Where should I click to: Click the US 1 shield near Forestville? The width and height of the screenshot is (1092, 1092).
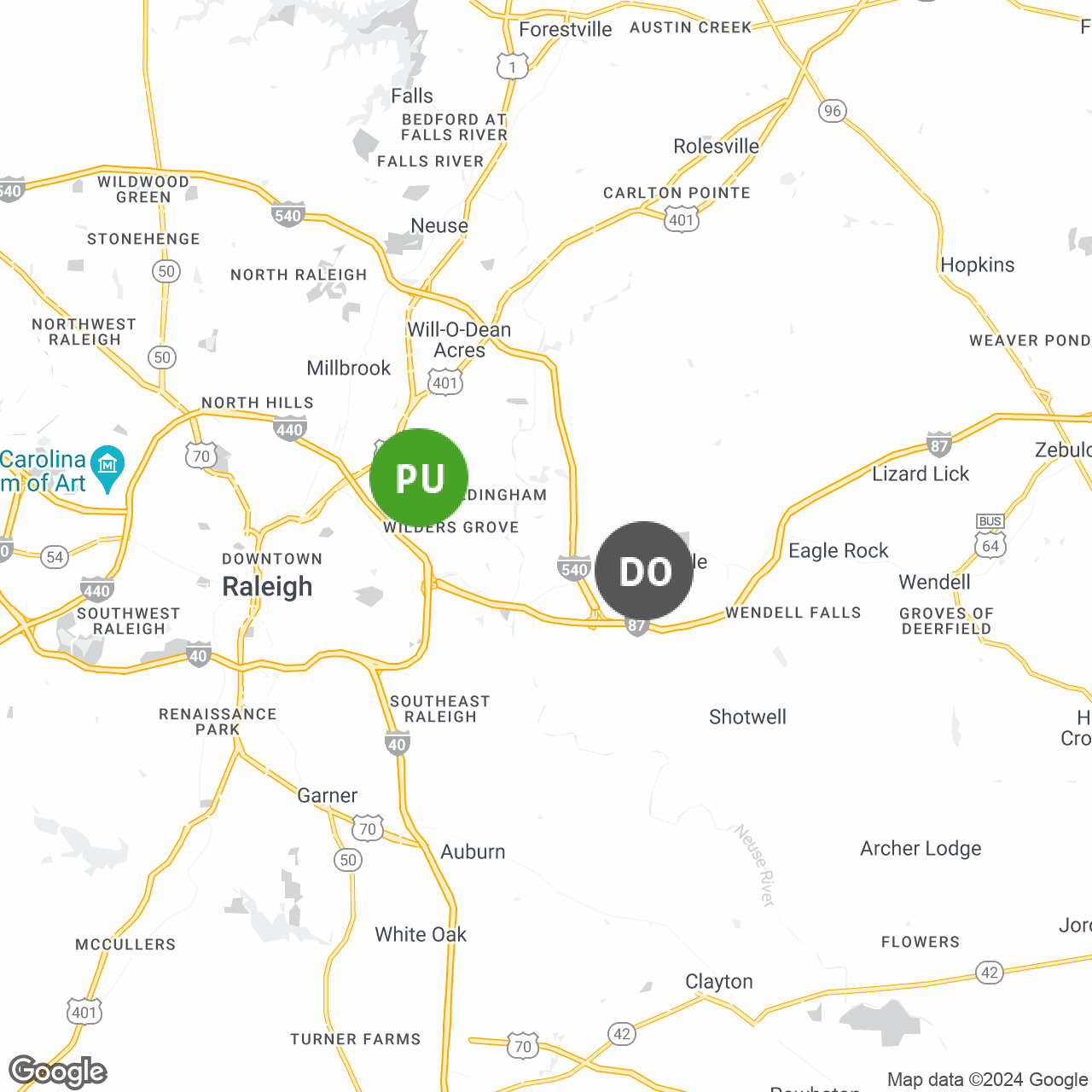pos(513,67)
